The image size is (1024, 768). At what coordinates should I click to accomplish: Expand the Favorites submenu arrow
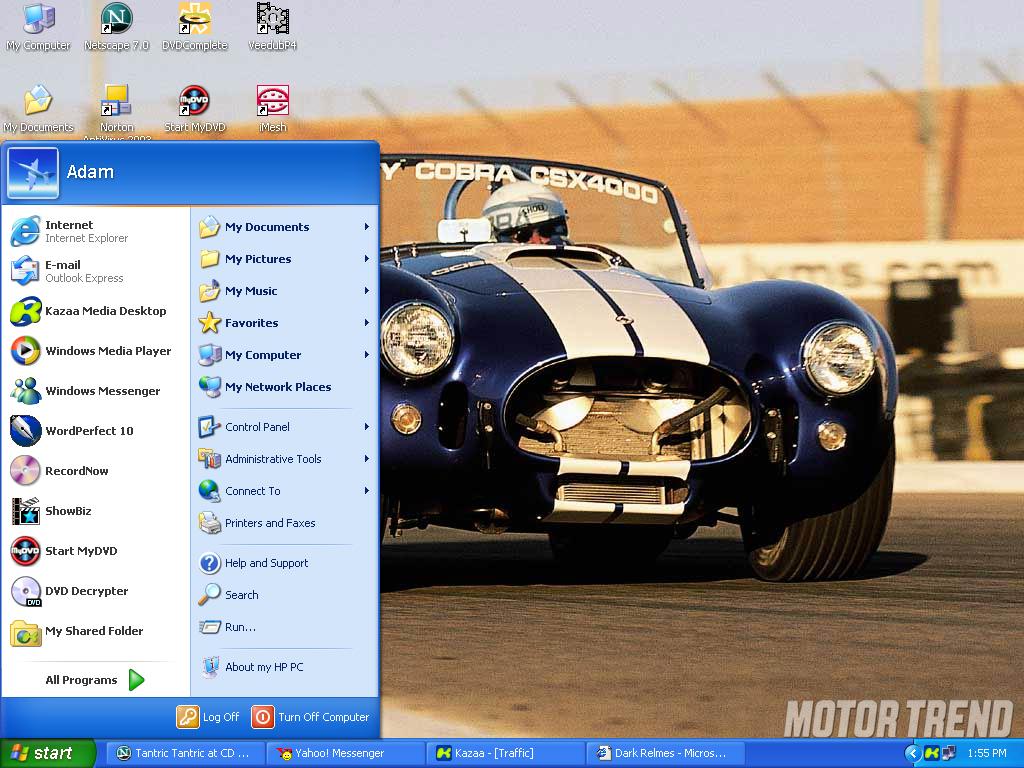[366, 323]
